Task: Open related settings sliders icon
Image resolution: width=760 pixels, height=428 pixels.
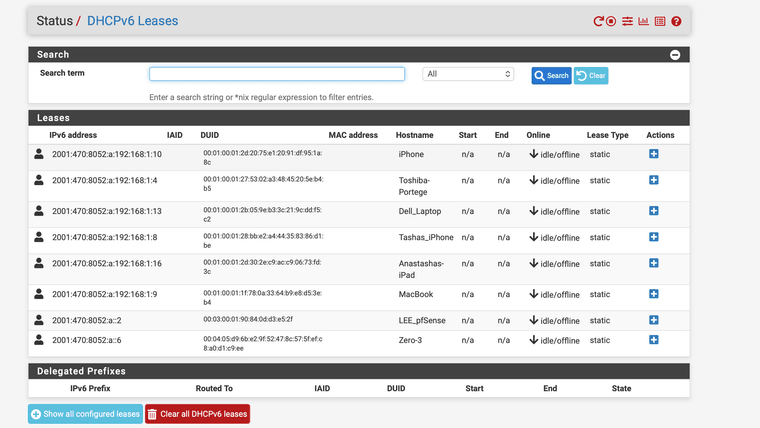Action: 628,21
